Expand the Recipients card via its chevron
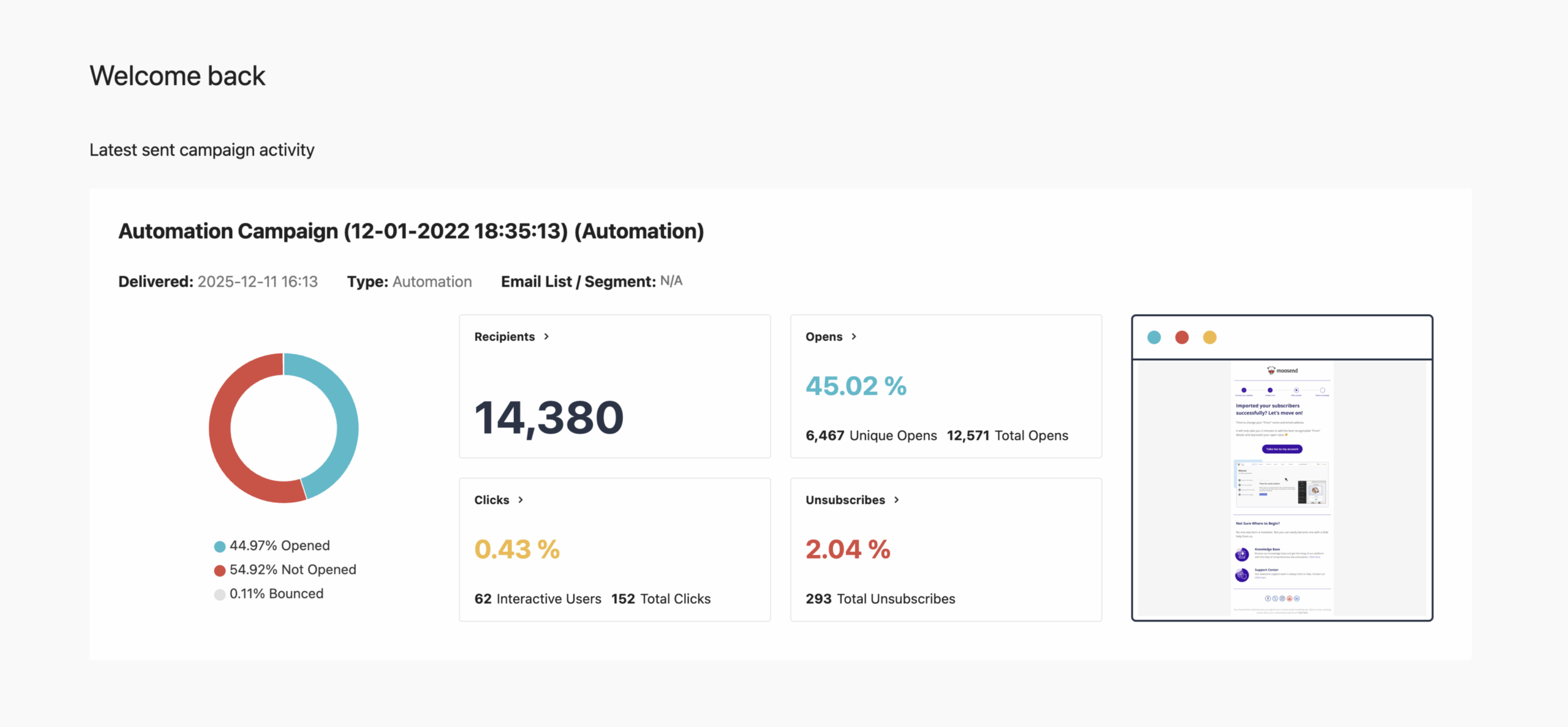Viewport: 1568px width, 727px height. point(546,336)
